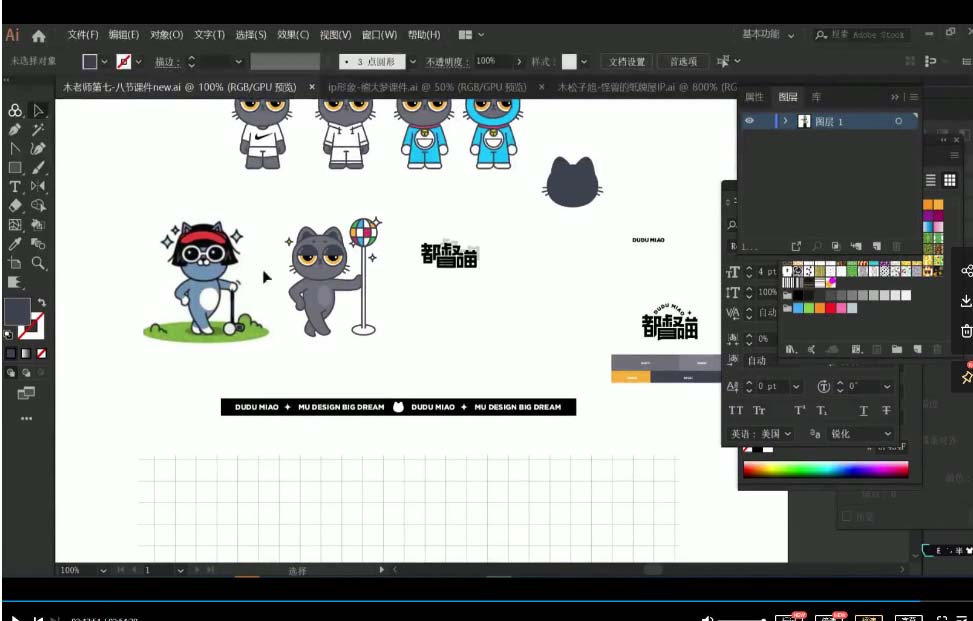Click target circle of 图层 1
The height and width of the screenshot is (621, 973).
(x=899, y=122)
